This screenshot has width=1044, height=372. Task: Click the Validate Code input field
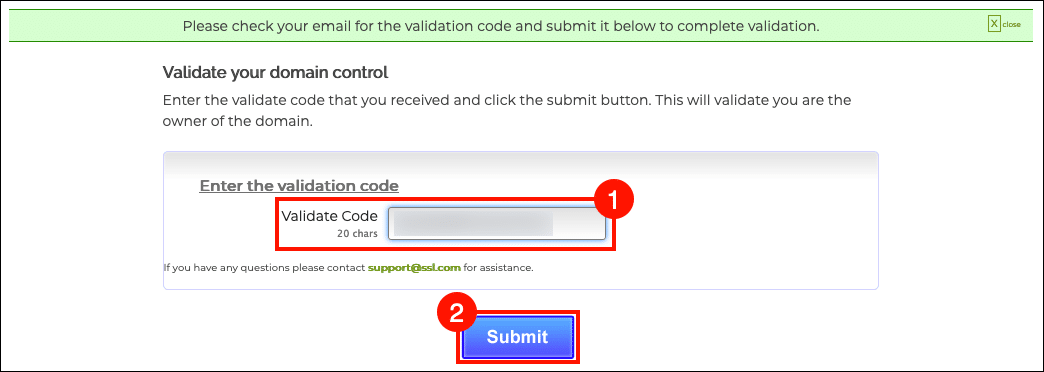coord(497,224)
